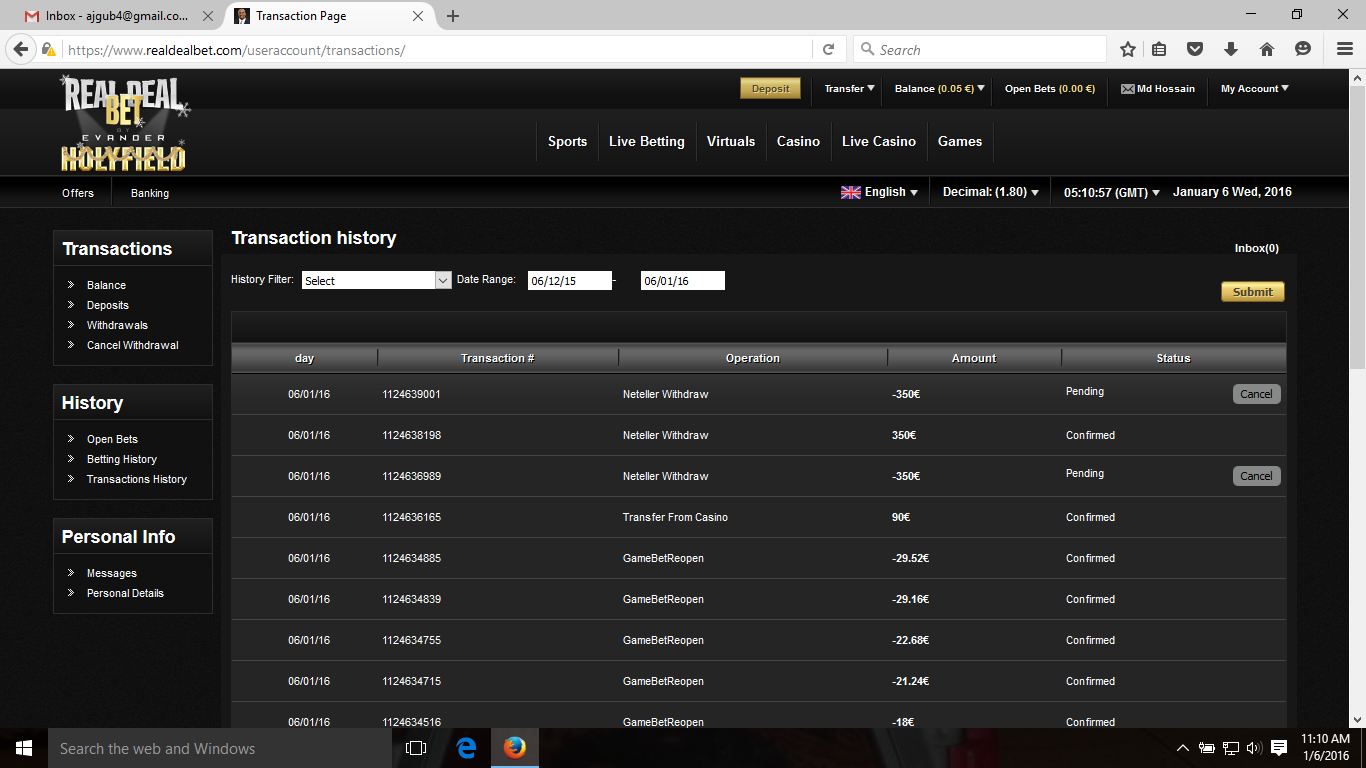Cancel pending withdrawal 1124639001
The width and height of the screenshot is (1366, 768).
(1256, 394)
